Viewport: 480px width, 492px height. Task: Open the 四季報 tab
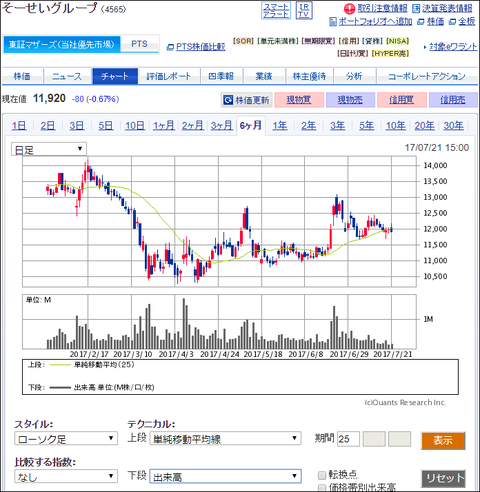[221, 76]
